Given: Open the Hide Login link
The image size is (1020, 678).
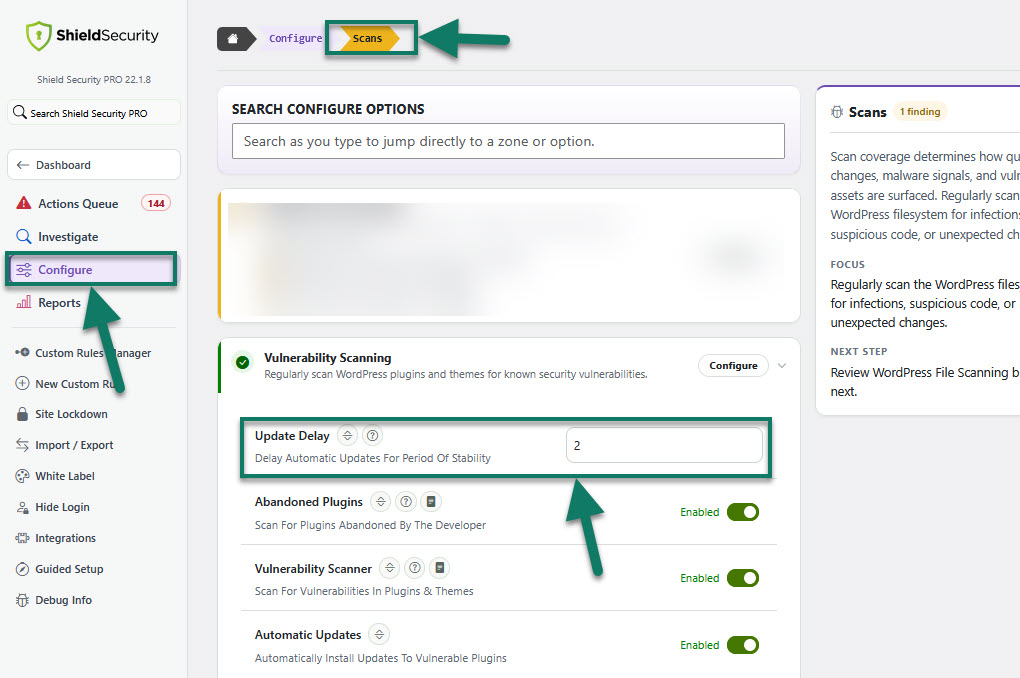Looking at the screenshot, I should pos(62,507).
